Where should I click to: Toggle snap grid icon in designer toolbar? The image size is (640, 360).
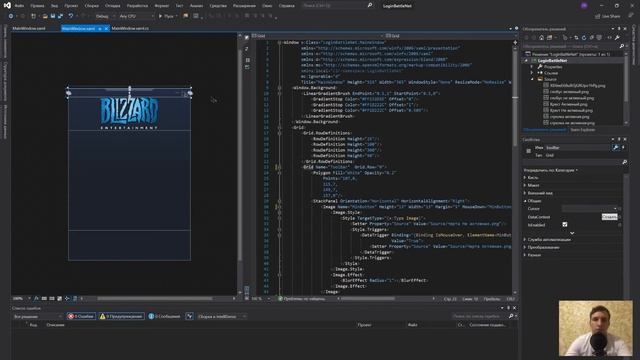coord(44,298)
